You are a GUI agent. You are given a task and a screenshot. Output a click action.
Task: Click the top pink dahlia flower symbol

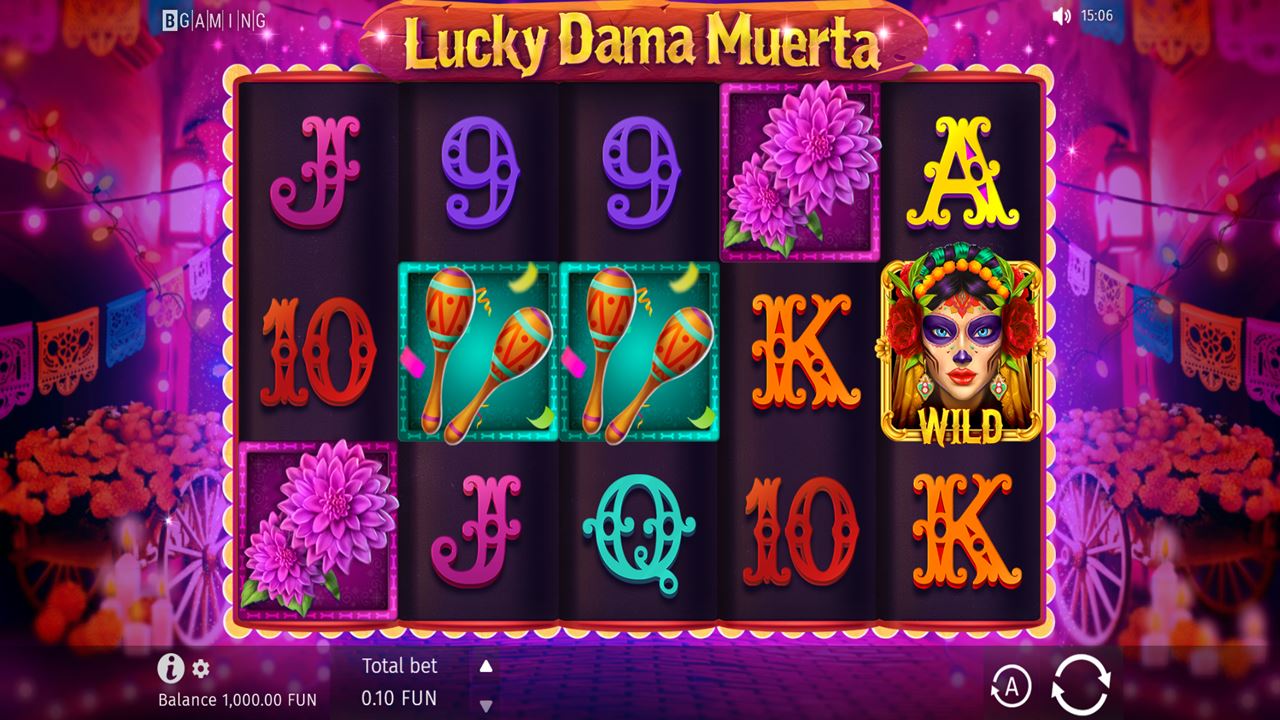coord(799,172)
